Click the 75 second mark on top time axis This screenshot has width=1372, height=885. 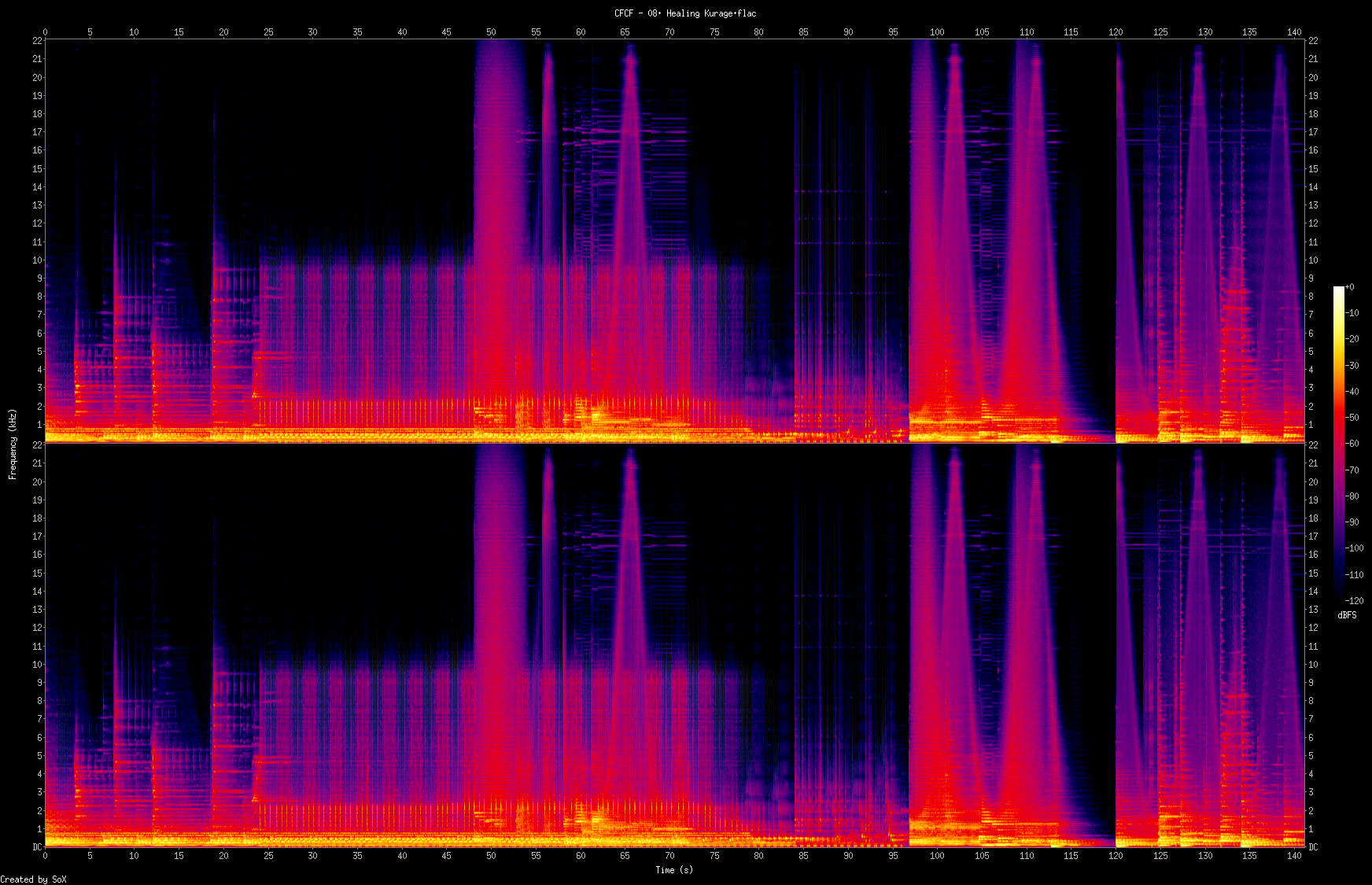[x=714, y=32]
